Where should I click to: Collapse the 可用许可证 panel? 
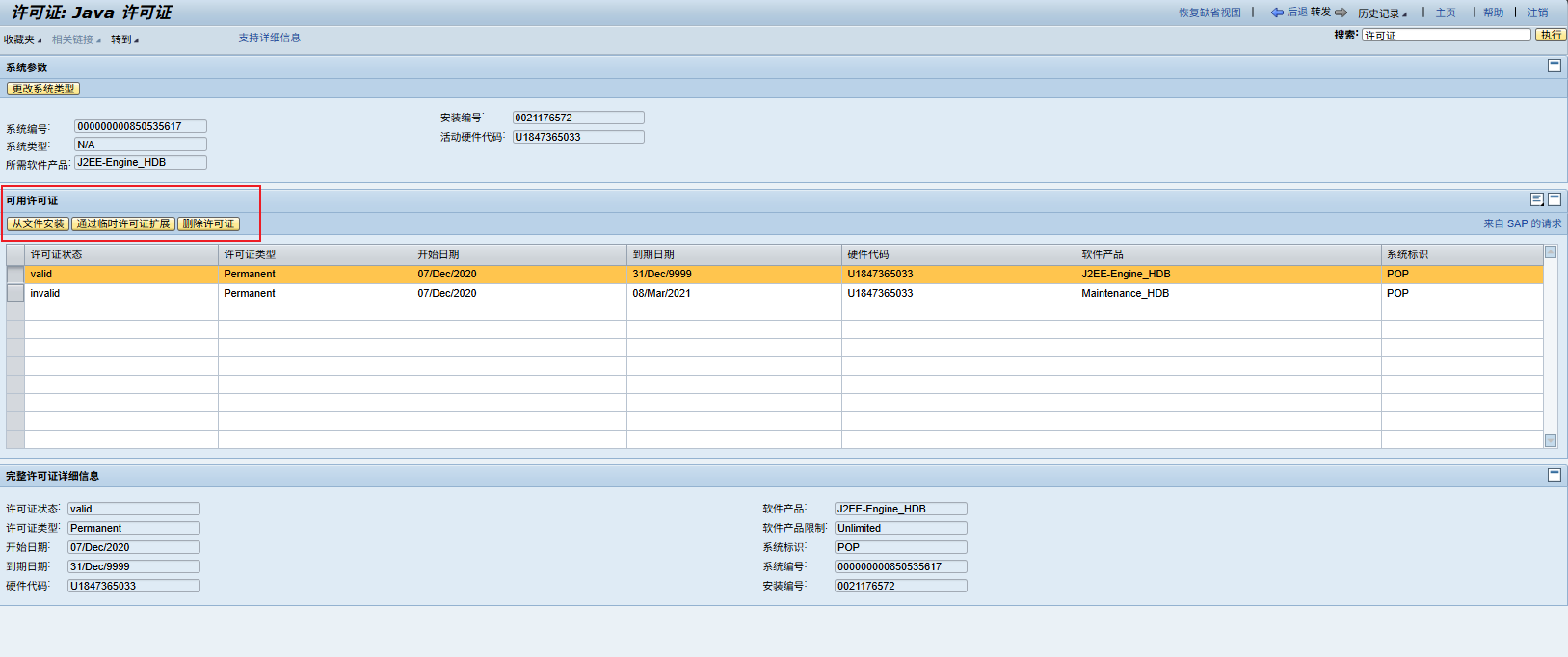[x=1555, y=199]
